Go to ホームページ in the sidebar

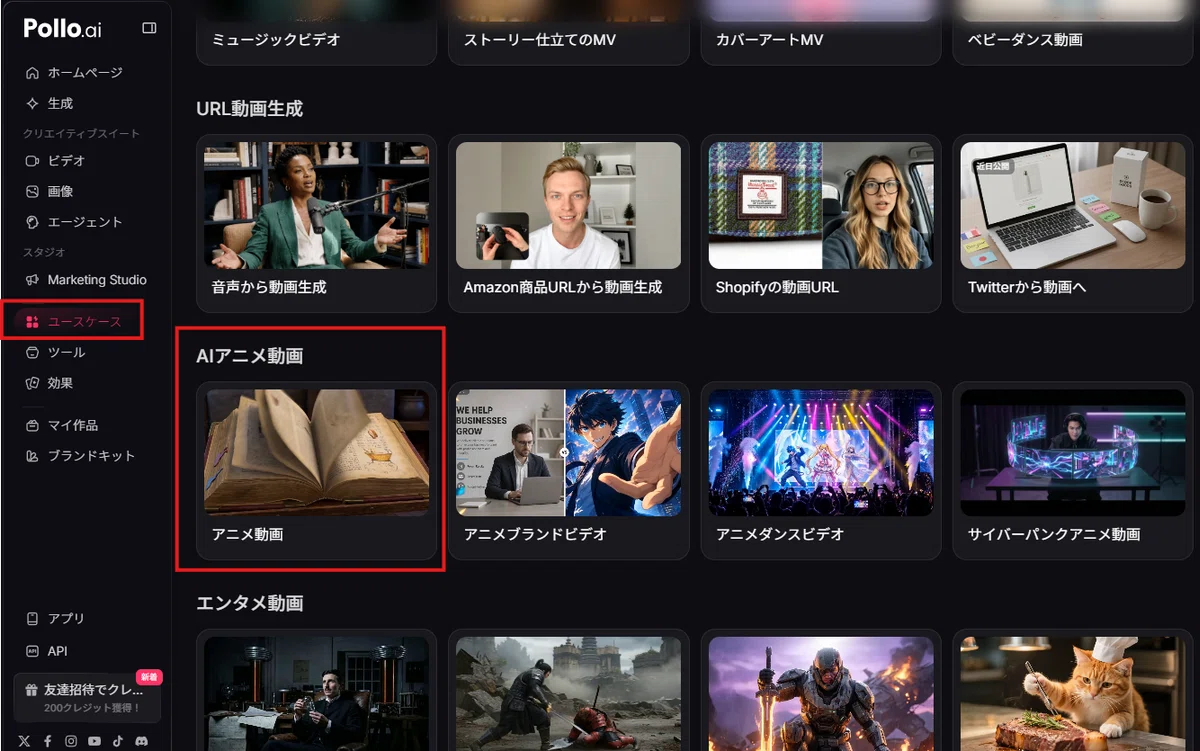pos(85,73)
